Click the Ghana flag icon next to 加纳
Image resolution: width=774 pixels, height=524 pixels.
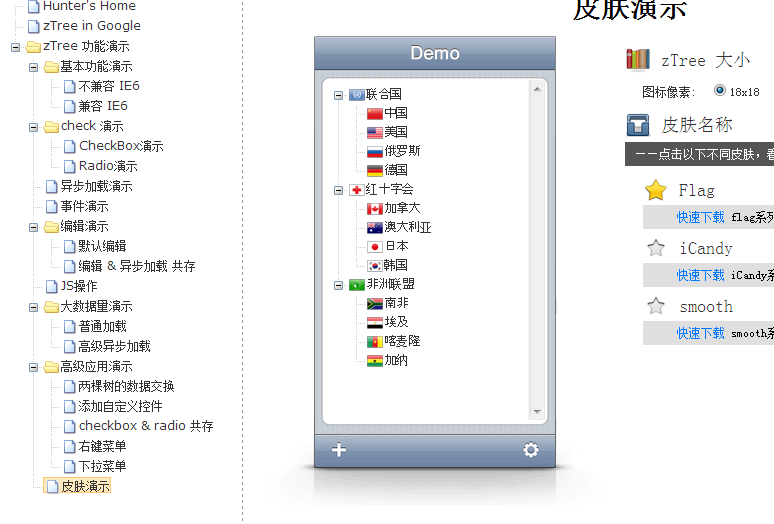point(375,361)
